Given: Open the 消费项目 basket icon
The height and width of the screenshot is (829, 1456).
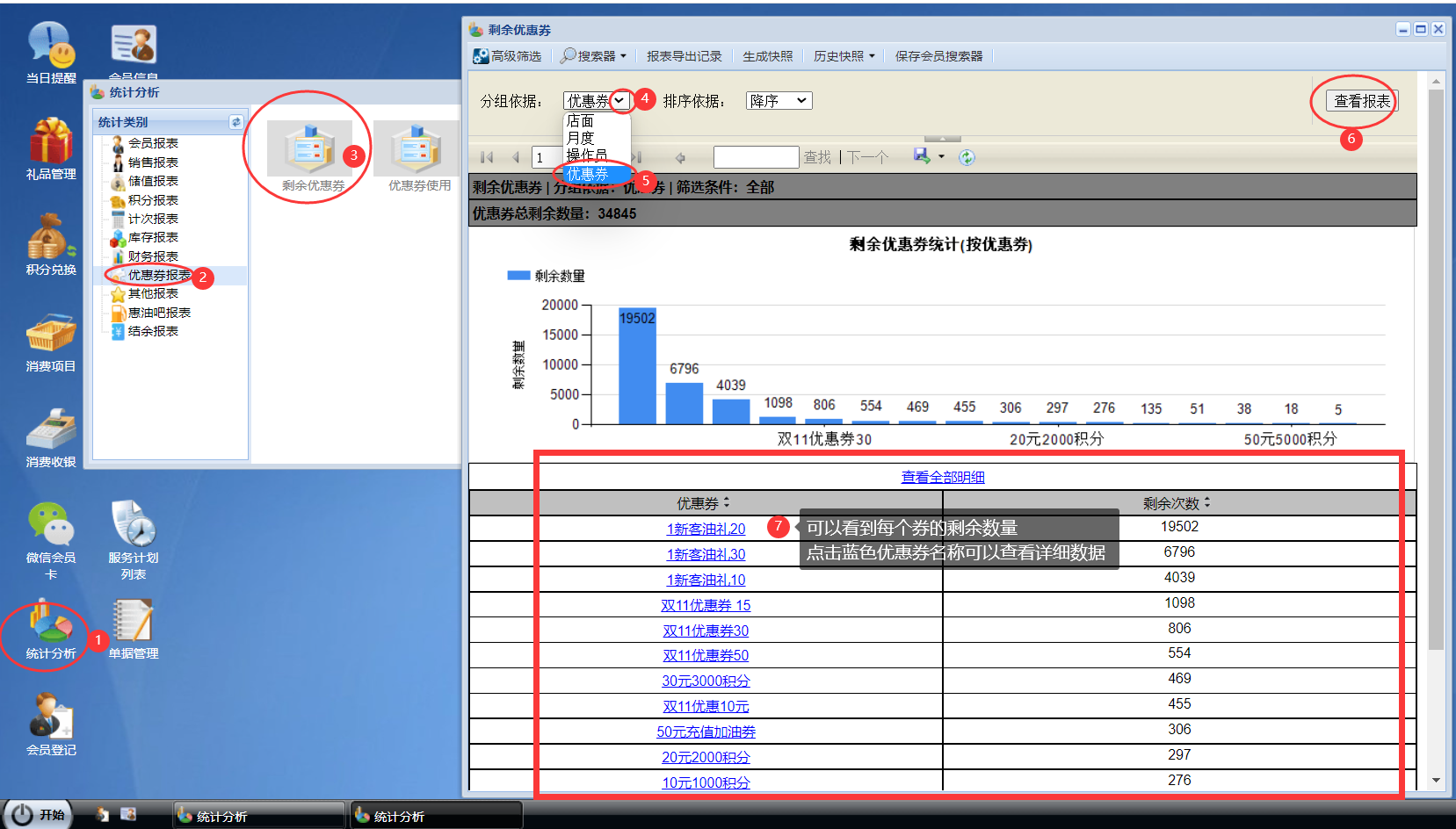Looking at the screenshot, I should point(51,341).
